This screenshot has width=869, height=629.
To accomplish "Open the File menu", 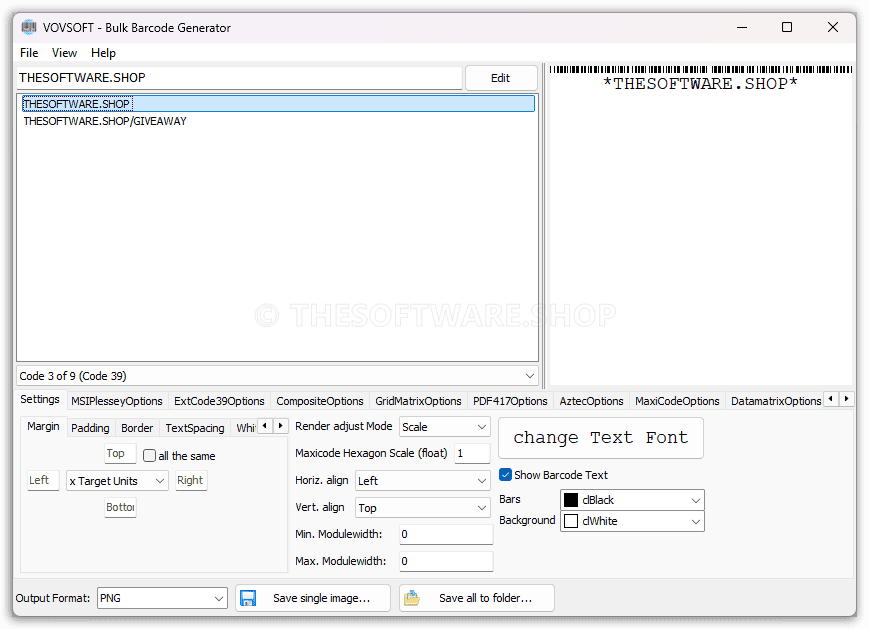I will [29, 53].
